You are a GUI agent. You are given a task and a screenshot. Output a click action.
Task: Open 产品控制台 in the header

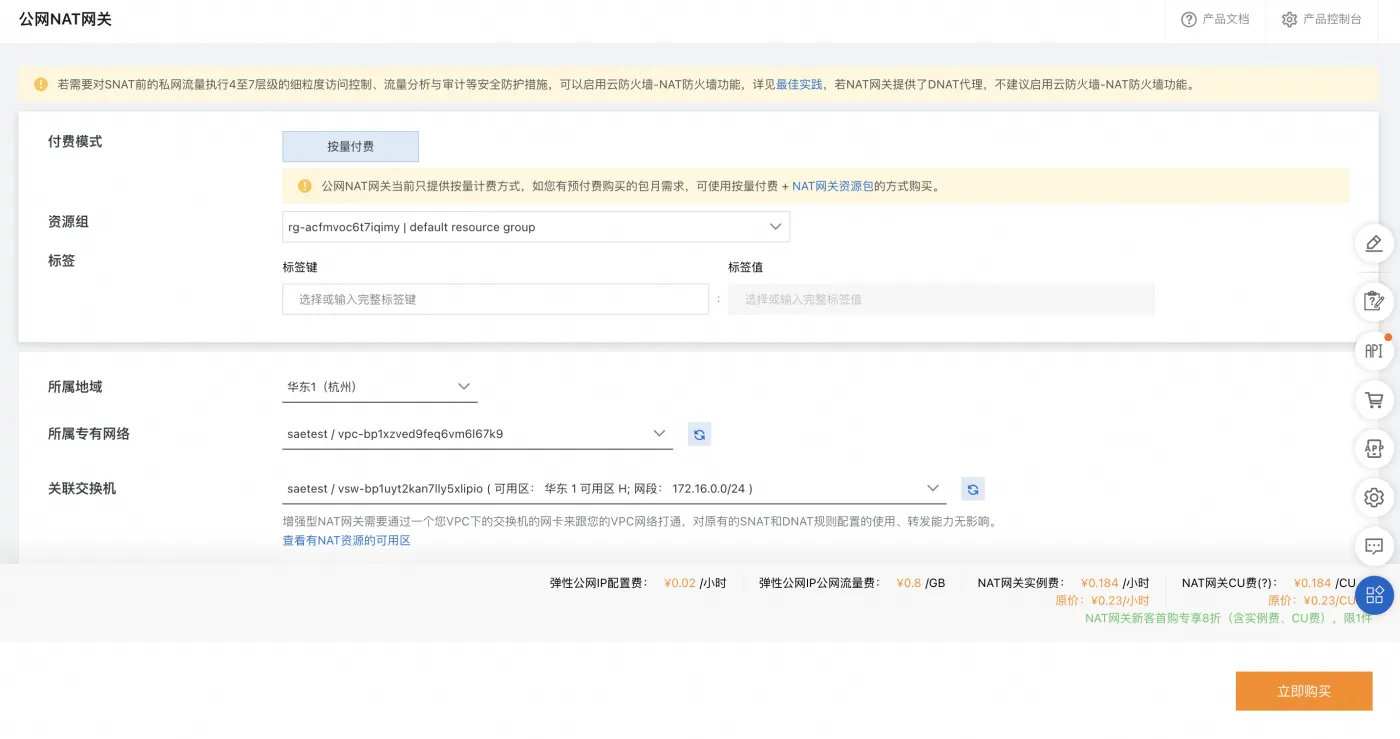click(1332, 19)
